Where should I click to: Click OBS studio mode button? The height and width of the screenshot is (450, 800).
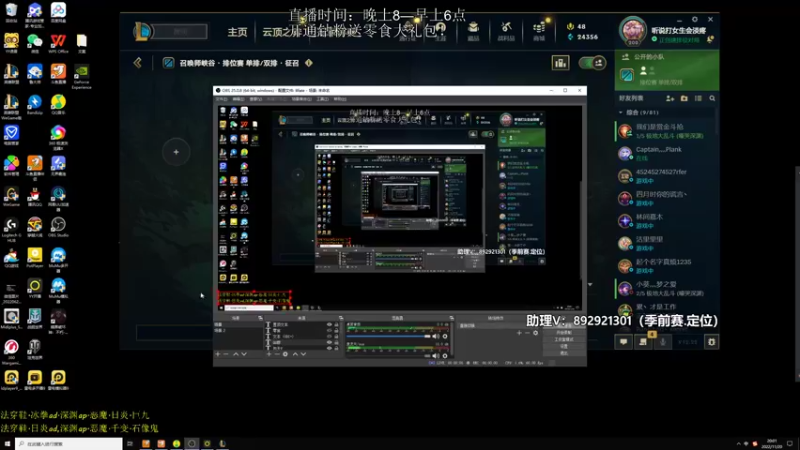pos(564,339)
